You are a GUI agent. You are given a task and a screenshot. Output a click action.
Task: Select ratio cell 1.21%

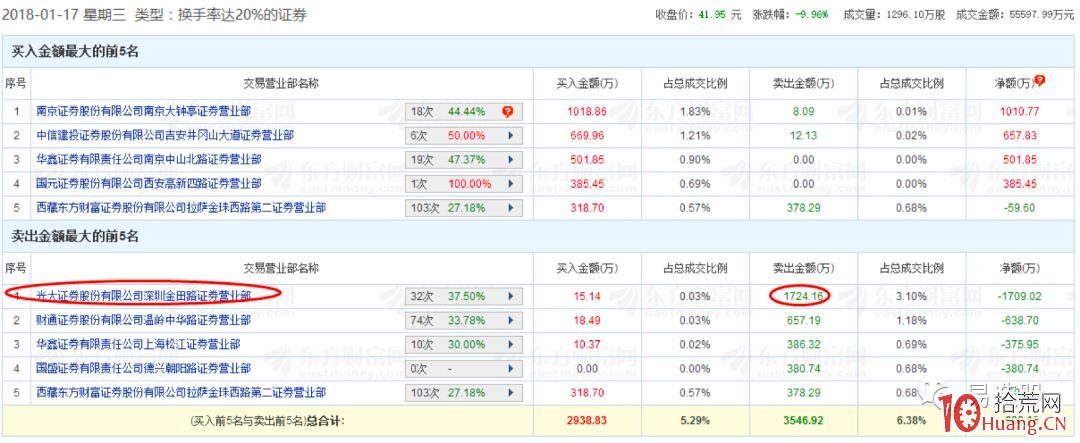coord(694,136)
